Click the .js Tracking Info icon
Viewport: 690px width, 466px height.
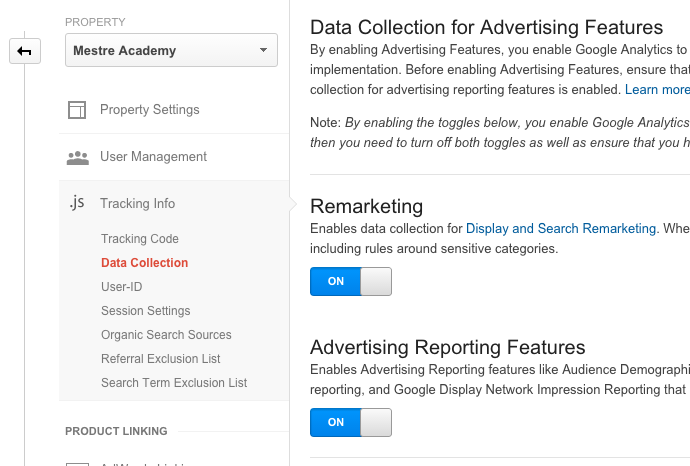point(77,204)
